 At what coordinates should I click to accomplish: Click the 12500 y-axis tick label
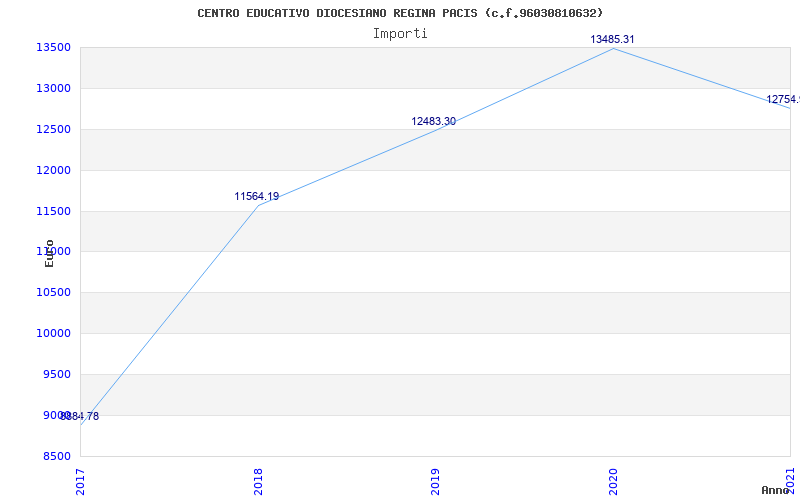[52, 129]
